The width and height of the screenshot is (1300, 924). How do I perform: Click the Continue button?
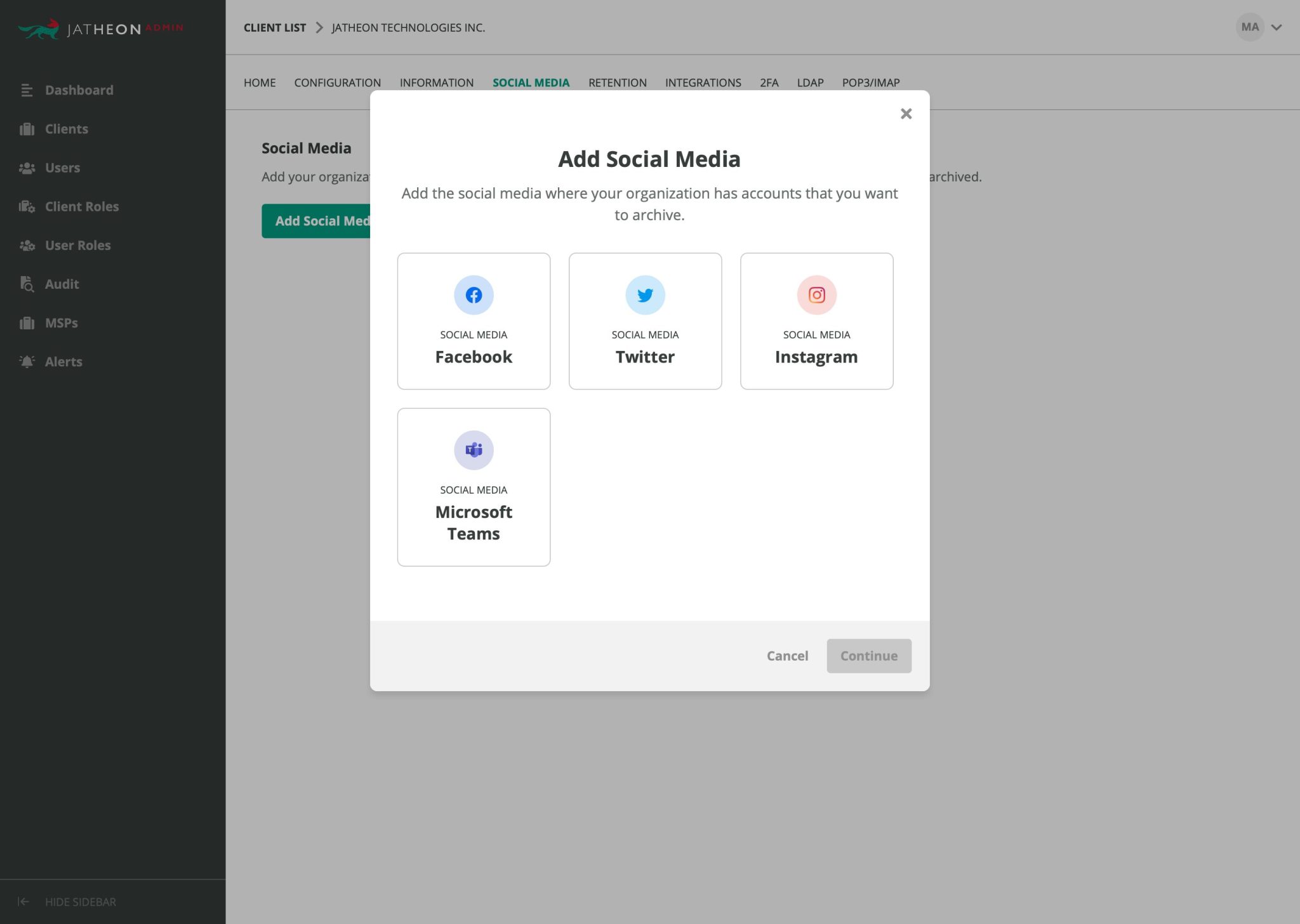click(x=869, y=656)
